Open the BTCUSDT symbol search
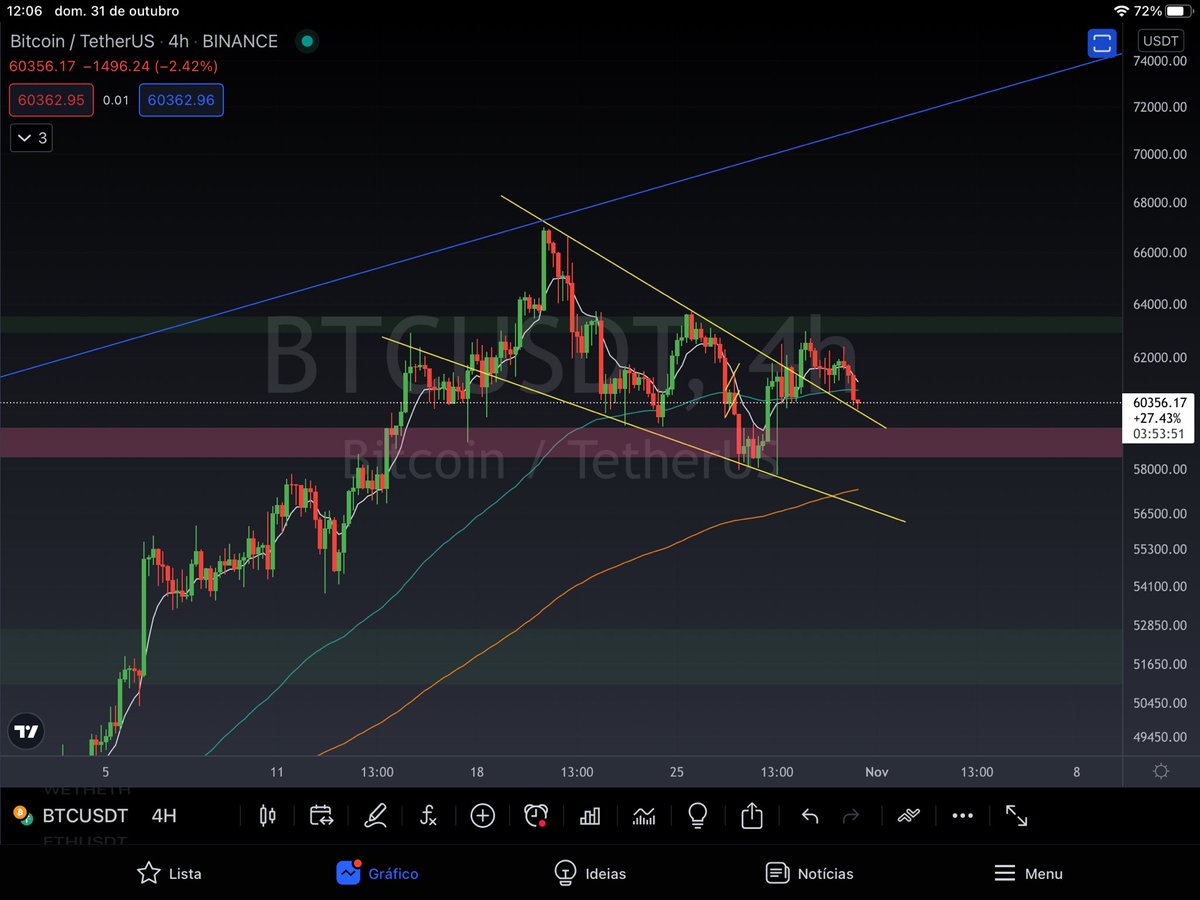Screen dimensions: 1200x900 point(83,816)
